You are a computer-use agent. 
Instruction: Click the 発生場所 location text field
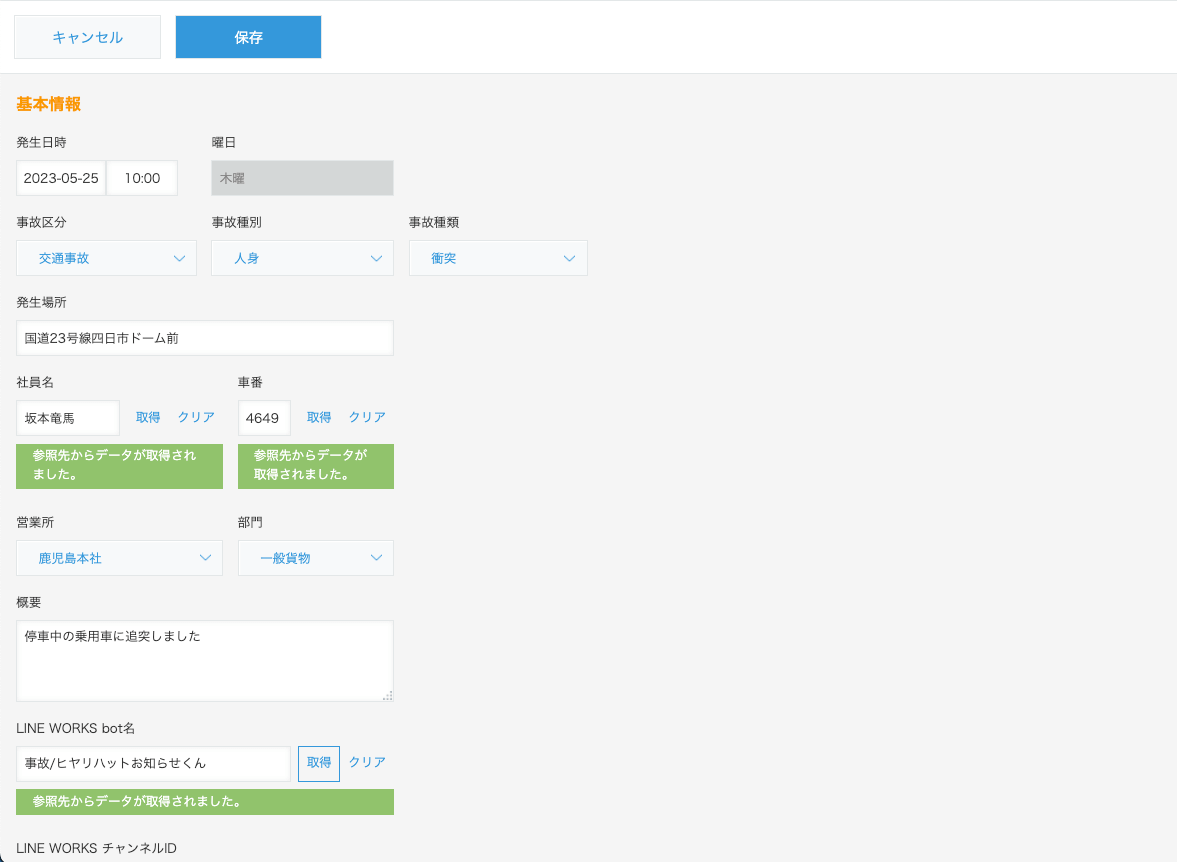coord(205,338)
